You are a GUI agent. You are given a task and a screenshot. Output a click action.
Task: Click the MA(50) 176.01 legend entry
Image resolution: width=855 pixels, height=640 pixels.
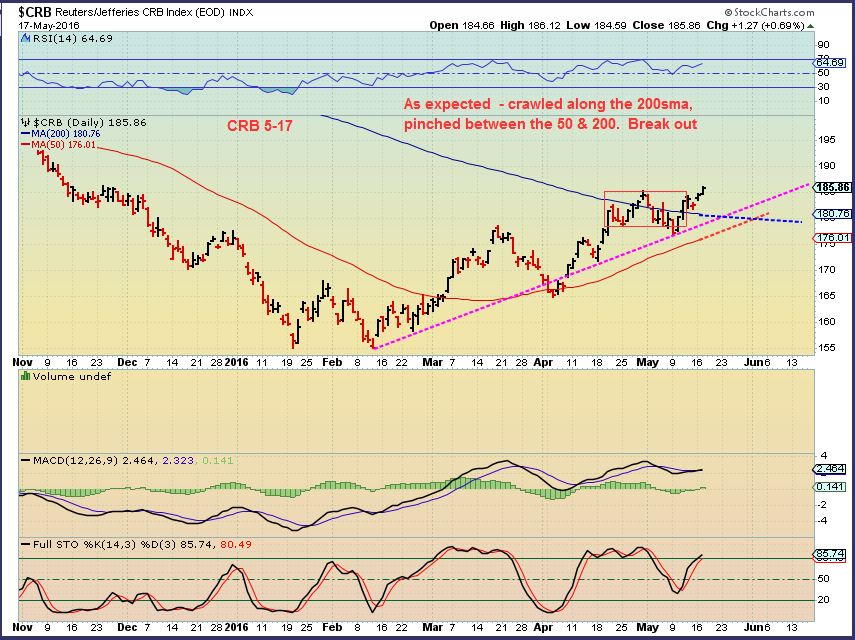pyautogui.click(x=58, y=144)
